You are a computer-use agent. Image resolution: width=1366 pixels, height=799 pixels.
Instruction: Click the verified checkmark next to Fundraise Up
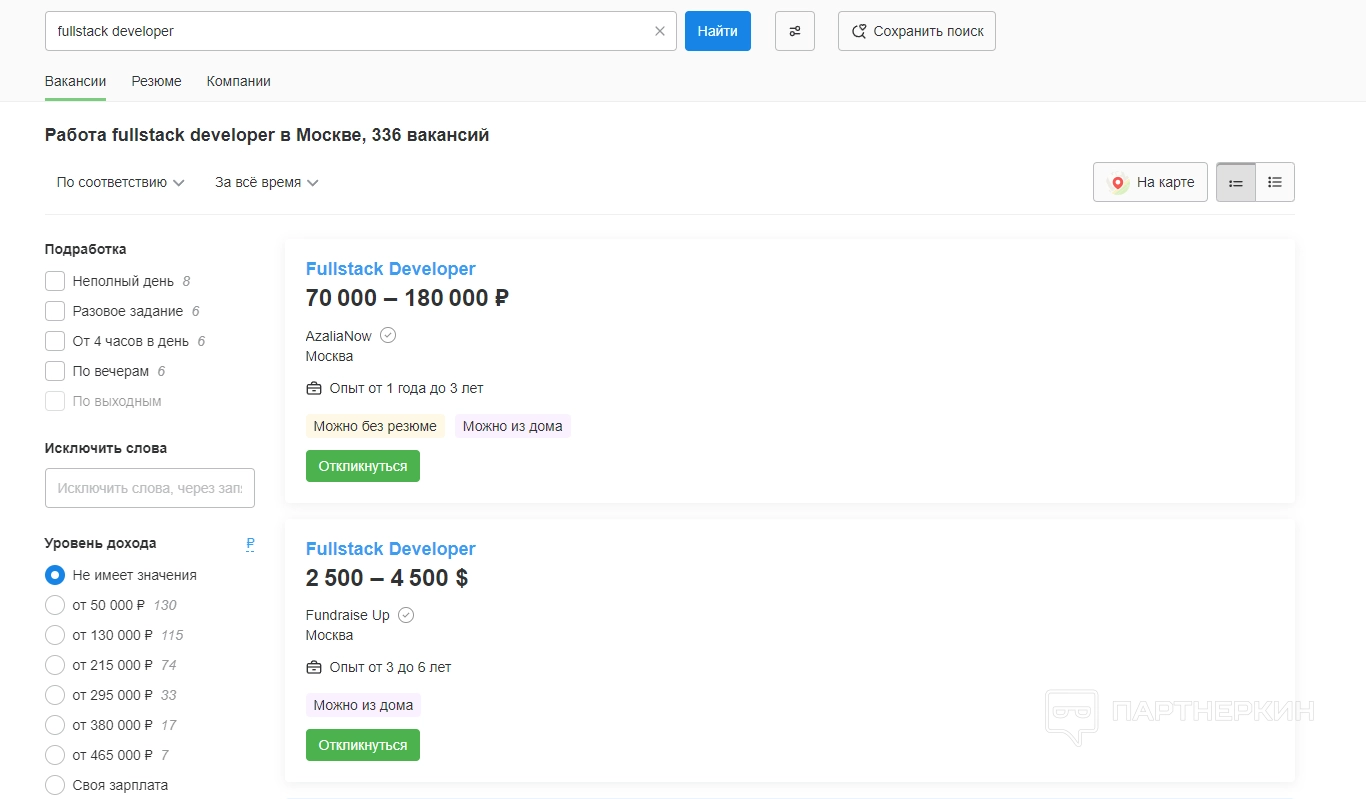click(x=406, y=615)
